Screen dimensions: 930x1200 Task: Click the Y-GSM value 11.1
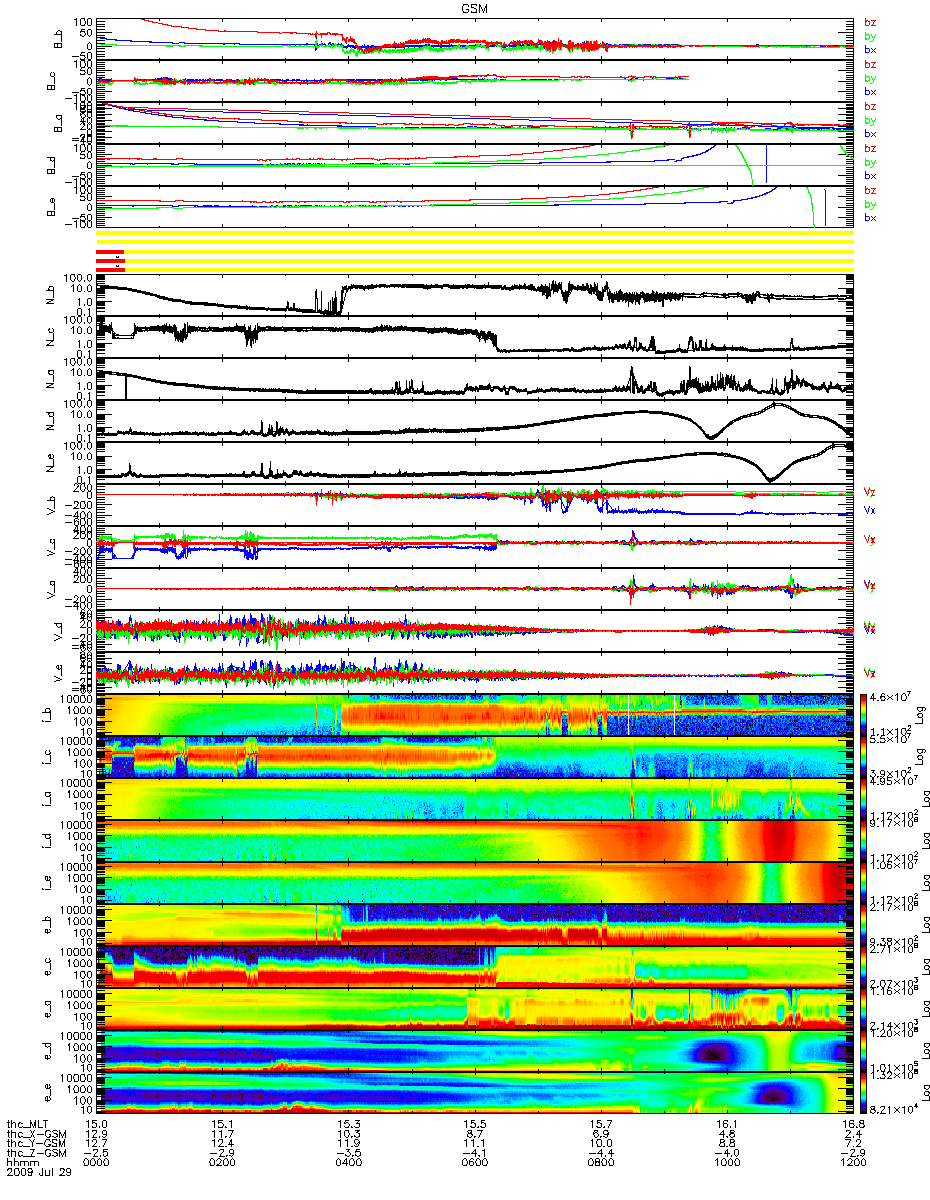pyautogui.click(x=474, y=1144)
